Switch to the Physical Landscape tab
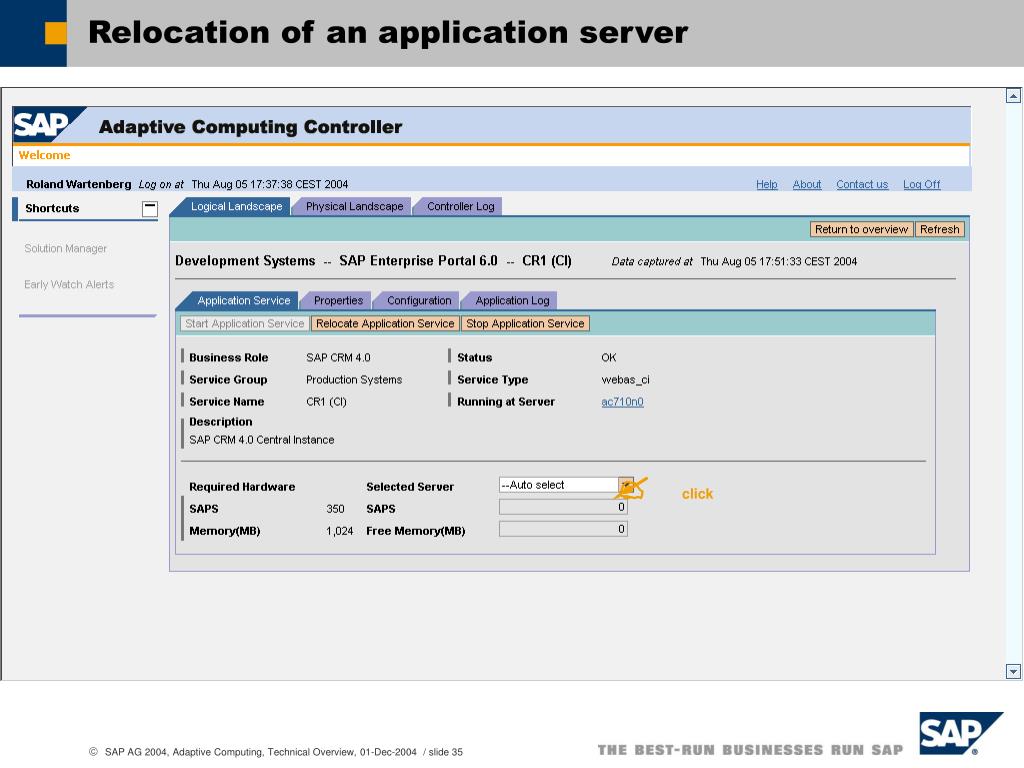Viewport: 1024px width, 768px height. point(354,206)
